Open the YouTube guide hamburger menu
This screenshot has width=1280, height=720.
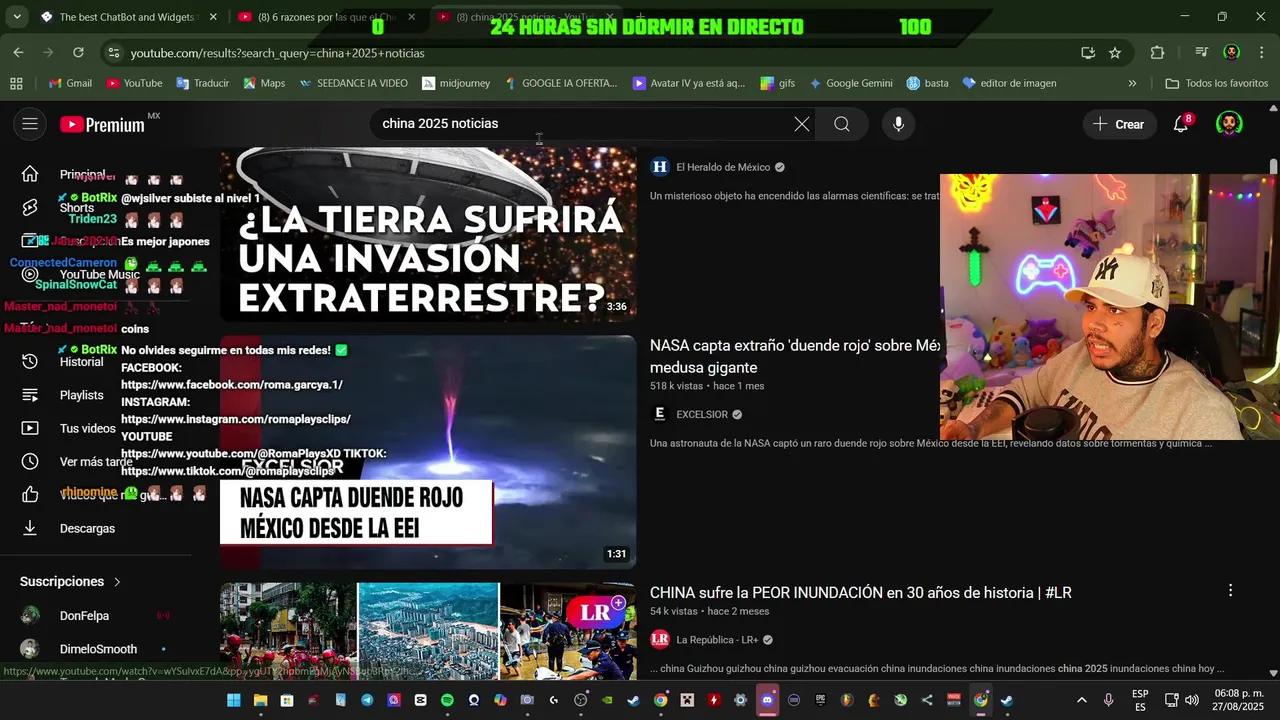[30, 124]
